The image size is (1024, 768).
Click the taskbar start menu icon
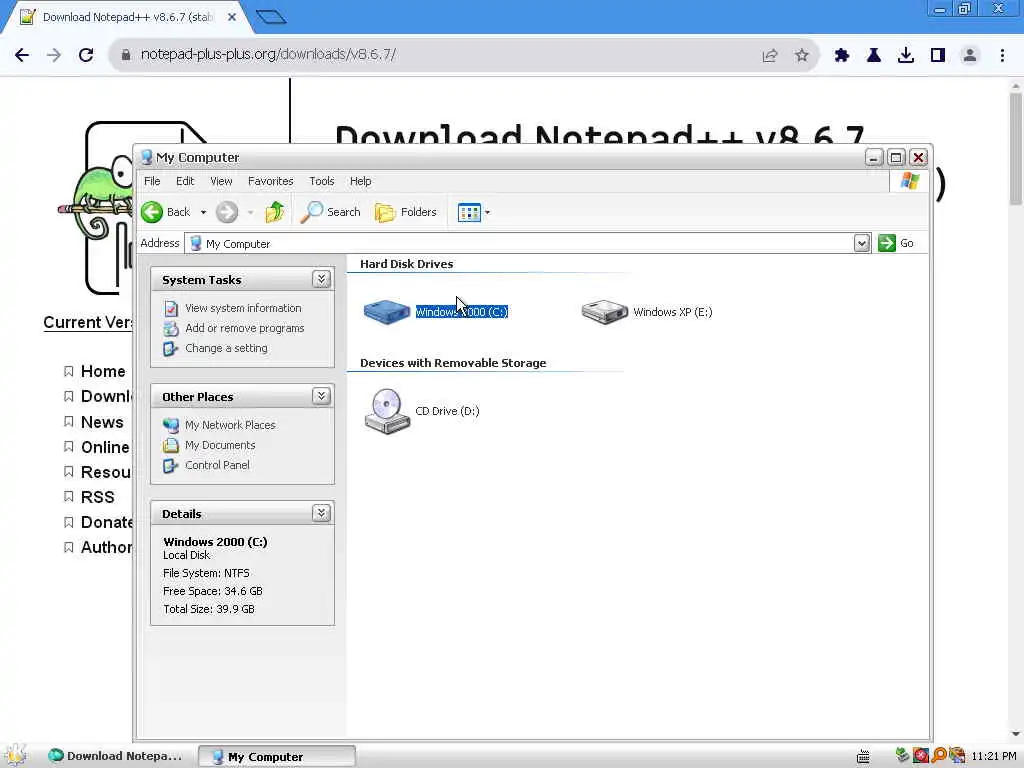(16, 756)
